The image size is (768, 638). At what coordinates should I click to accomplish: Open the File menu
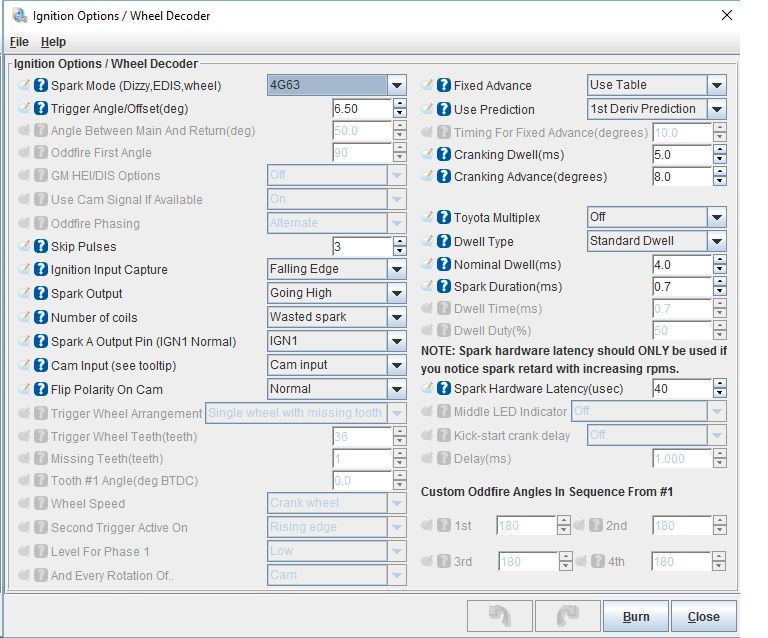[x=19, y=42]
